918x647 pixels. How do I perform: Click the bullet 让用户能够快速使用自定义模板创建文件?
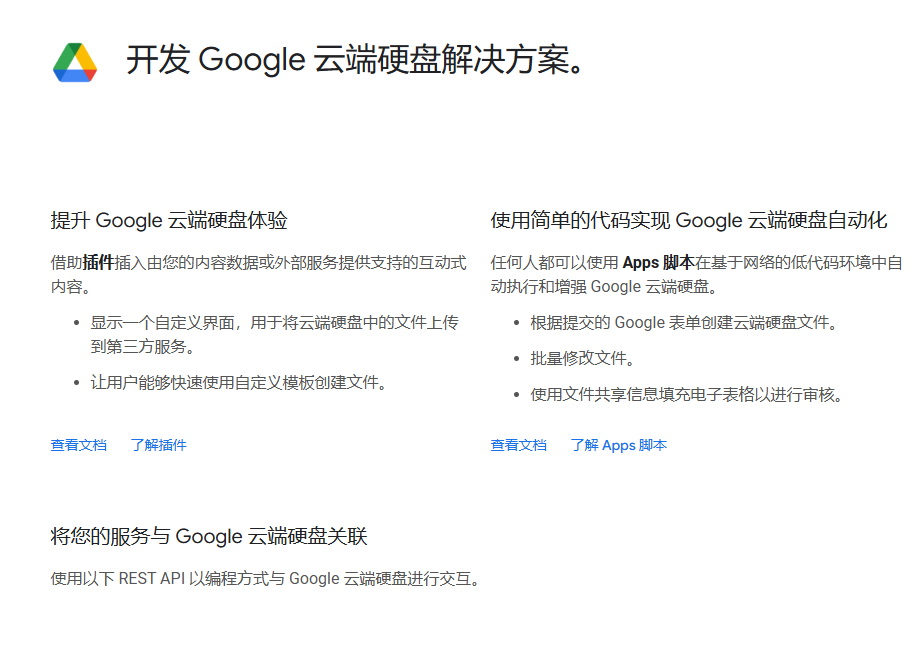click(x=239, y=382)
